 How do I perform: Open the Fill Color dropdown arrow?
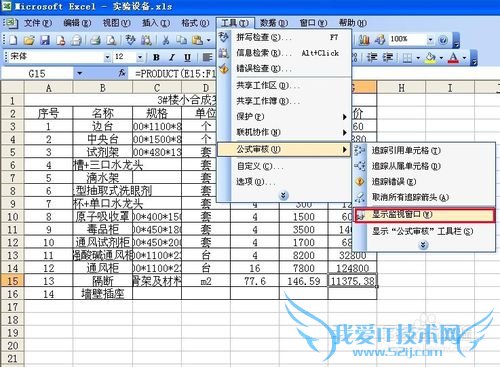(x=441, y=58)
